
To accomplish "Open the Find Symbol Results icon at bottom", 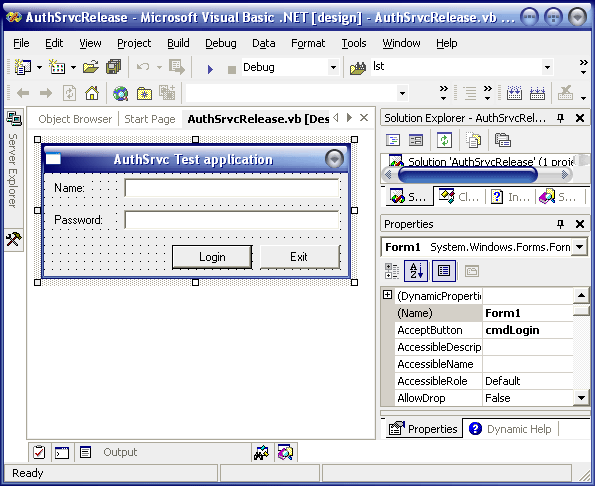I will click(x=285, y=452).
